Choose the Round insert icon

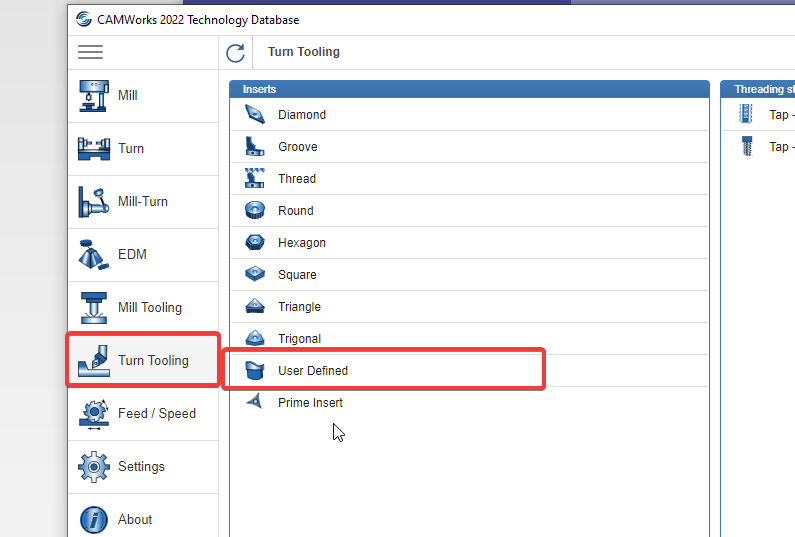[255, 210]
